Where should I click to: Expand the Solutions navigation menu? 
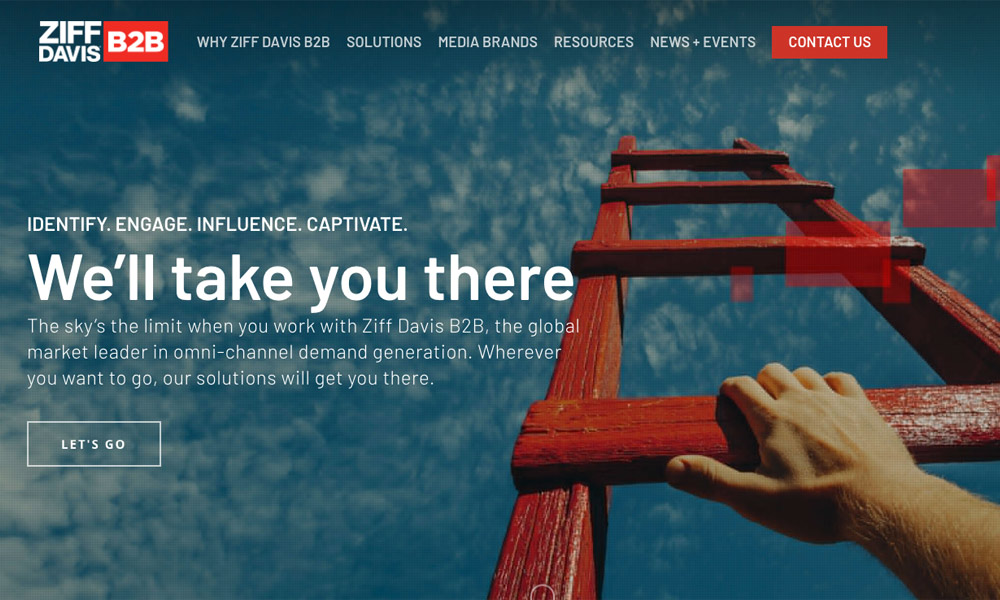point(384,42)
